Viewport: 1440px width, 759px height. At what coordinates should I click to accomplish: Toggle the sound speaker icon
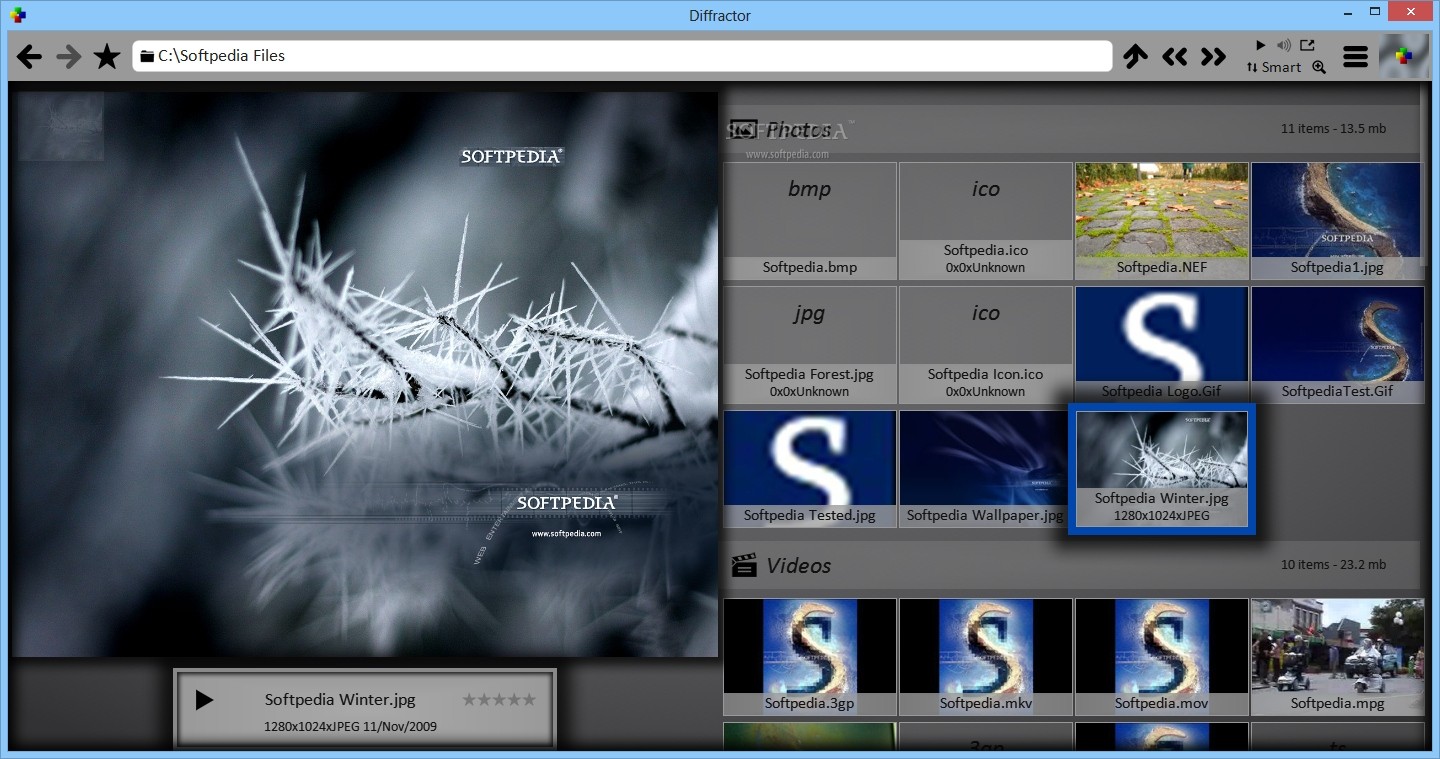(x=1283, y=45)
